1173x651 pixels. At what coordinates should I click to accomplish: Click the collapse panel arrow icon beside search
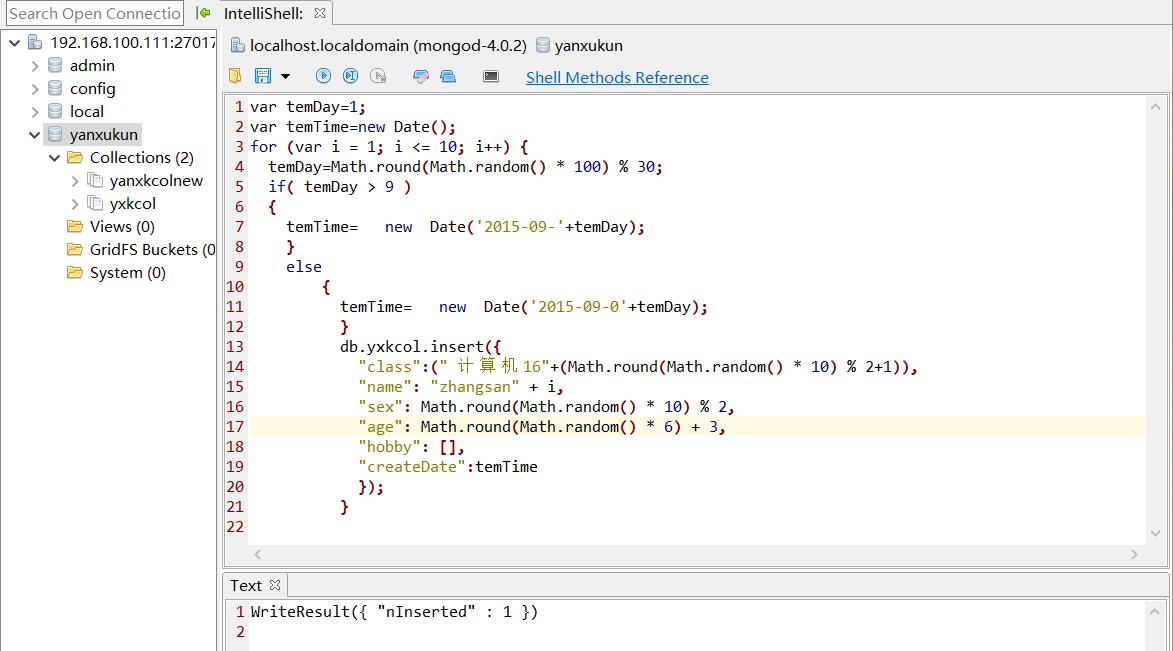pyautogui.click(x=203, y=13)
